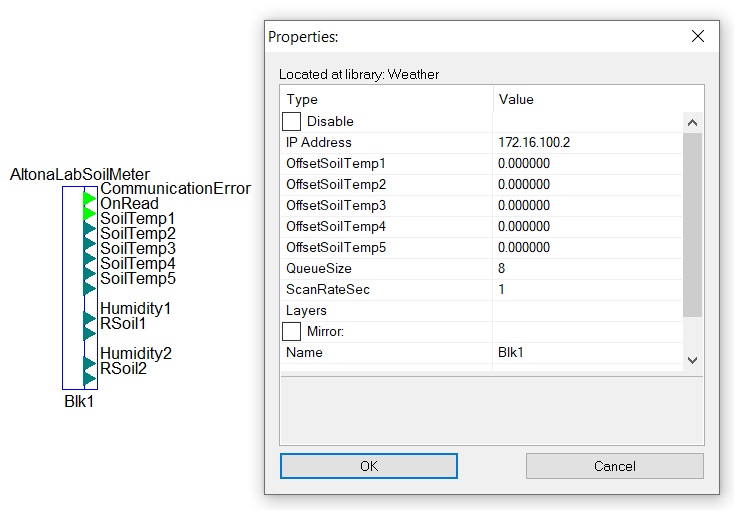Select the SoilTemp1 output pin triangle
The width and height of the screenshot is (742, 517).
click(89, 228)
